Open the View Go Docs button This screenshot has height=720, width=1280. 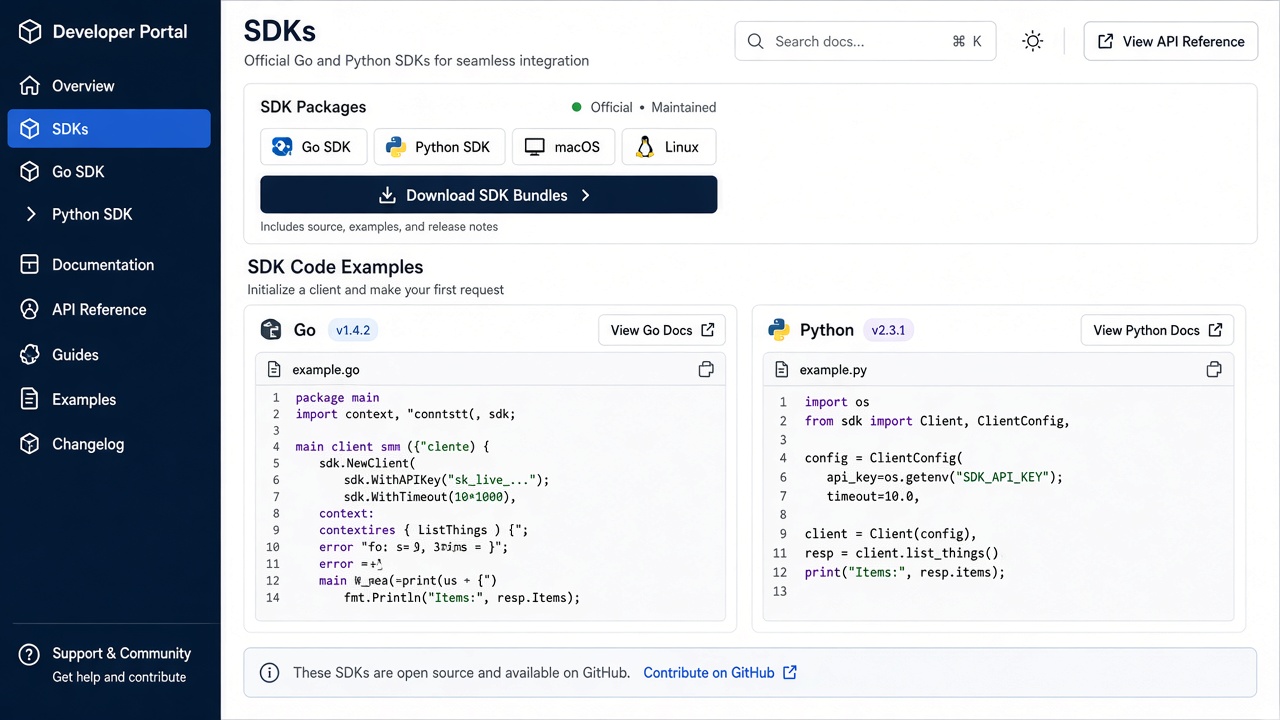(662, 330)
